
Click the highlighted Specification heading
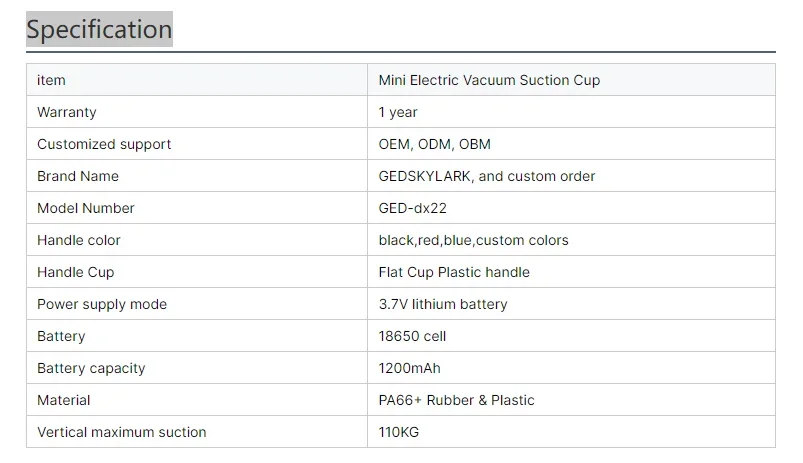pyautogui.click(x=99, y=30)
